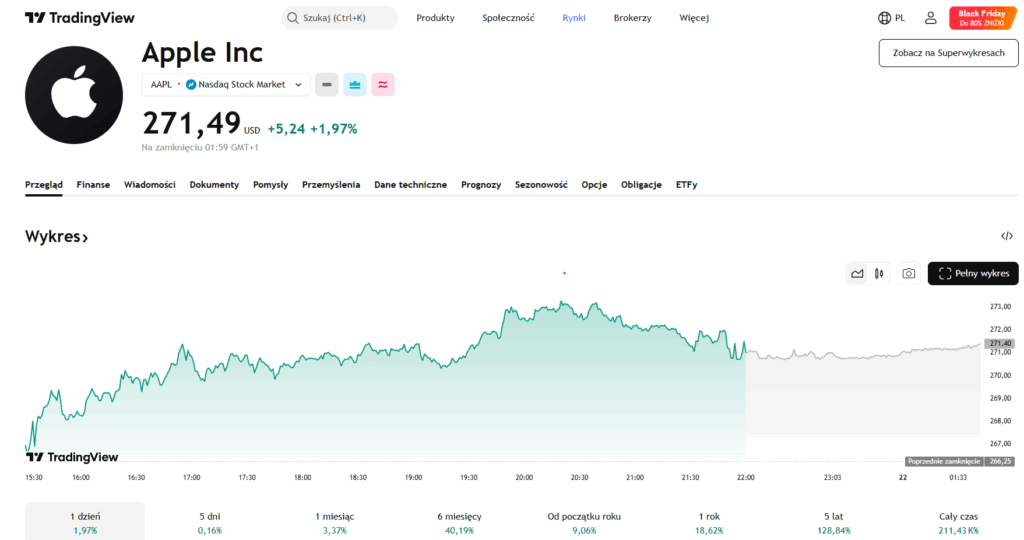
Task: Select the candlestick chart type icon
Action: pos(879,274)
